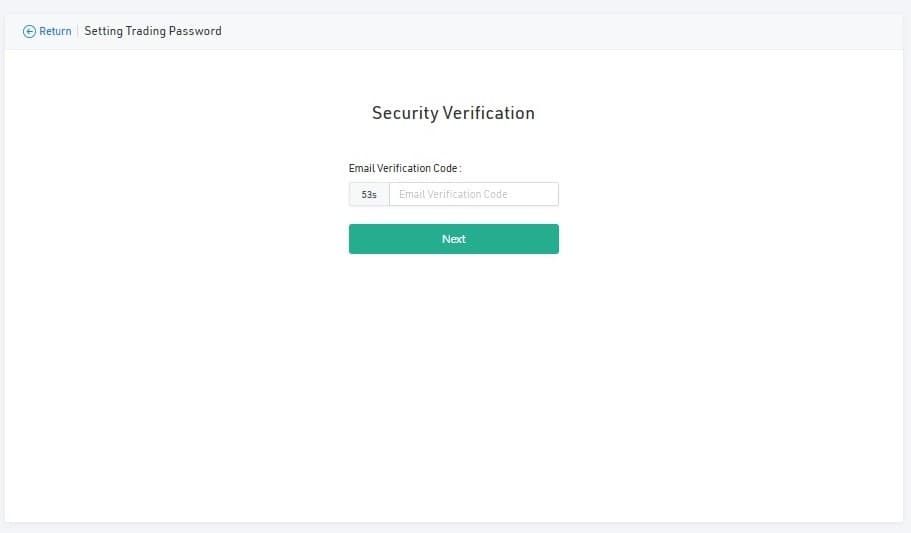
Task: Click the 53s resend countdown button
Action: [369, 194]
